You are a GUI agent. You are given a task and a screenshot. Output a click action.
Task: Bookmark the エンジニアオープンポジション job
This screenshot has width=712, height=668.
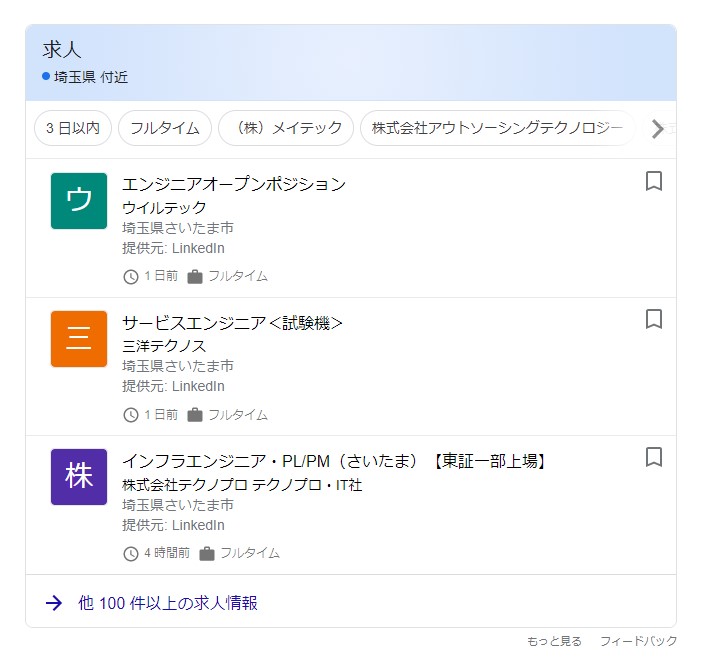click(x=653, y=181)
